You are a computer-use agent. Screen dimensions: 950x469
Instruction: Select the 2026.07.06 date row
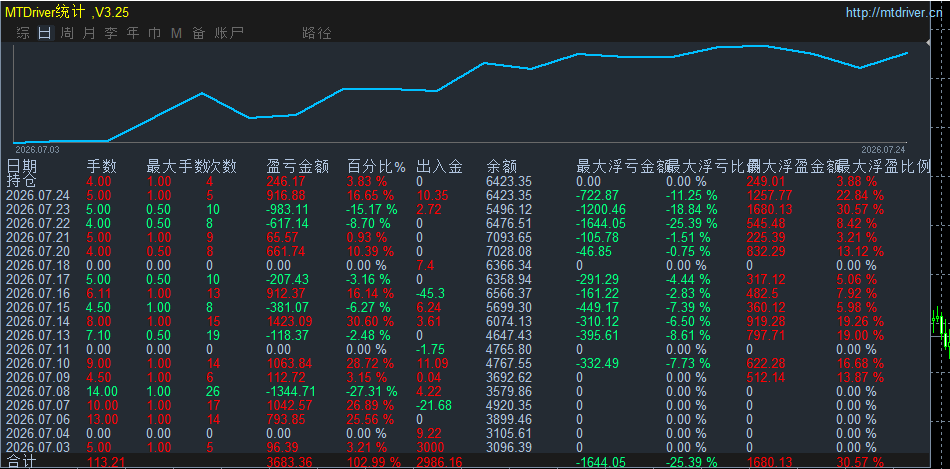38,419
